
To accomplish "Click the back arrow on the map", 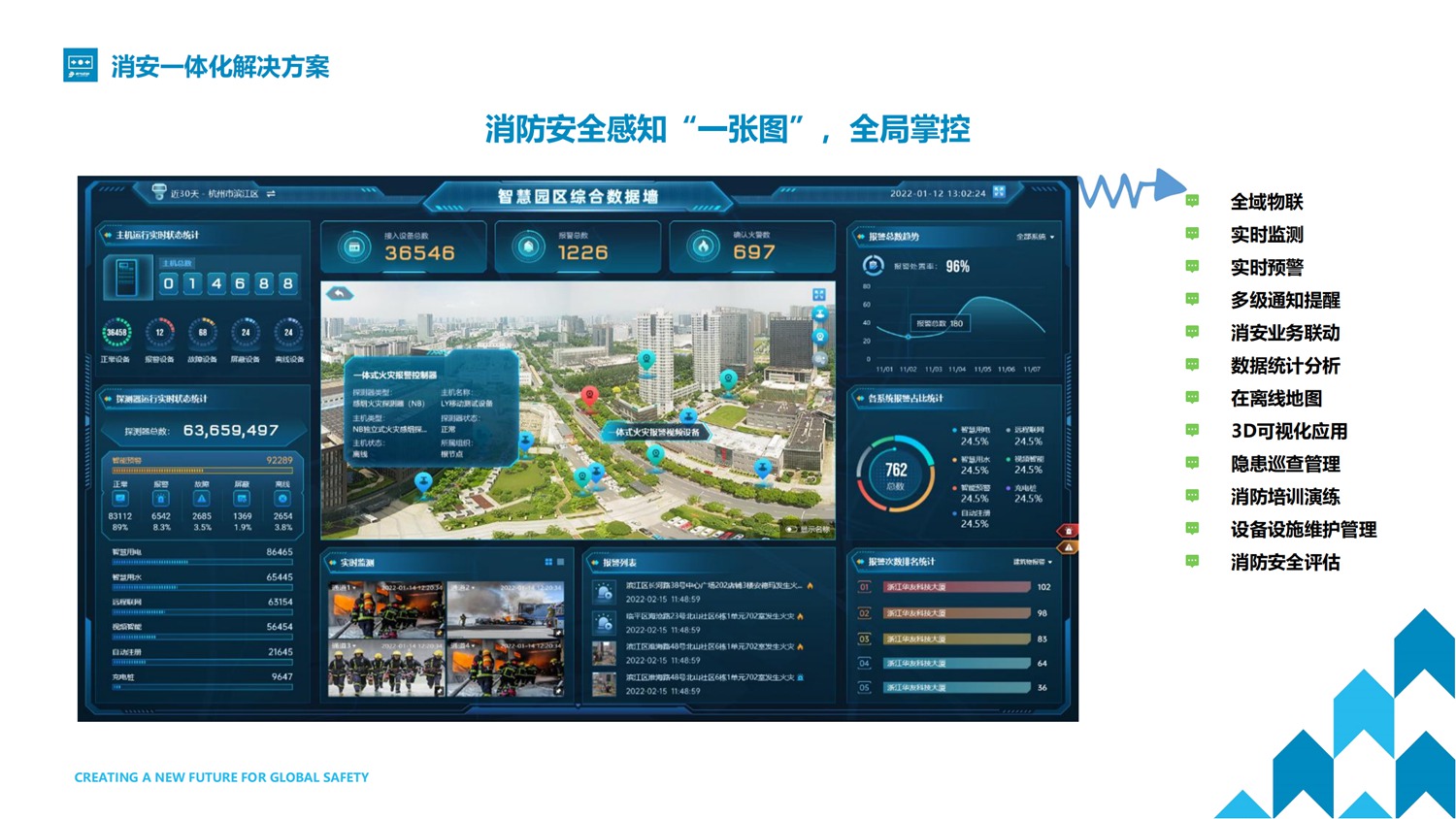I will click(x=340, y=293).
